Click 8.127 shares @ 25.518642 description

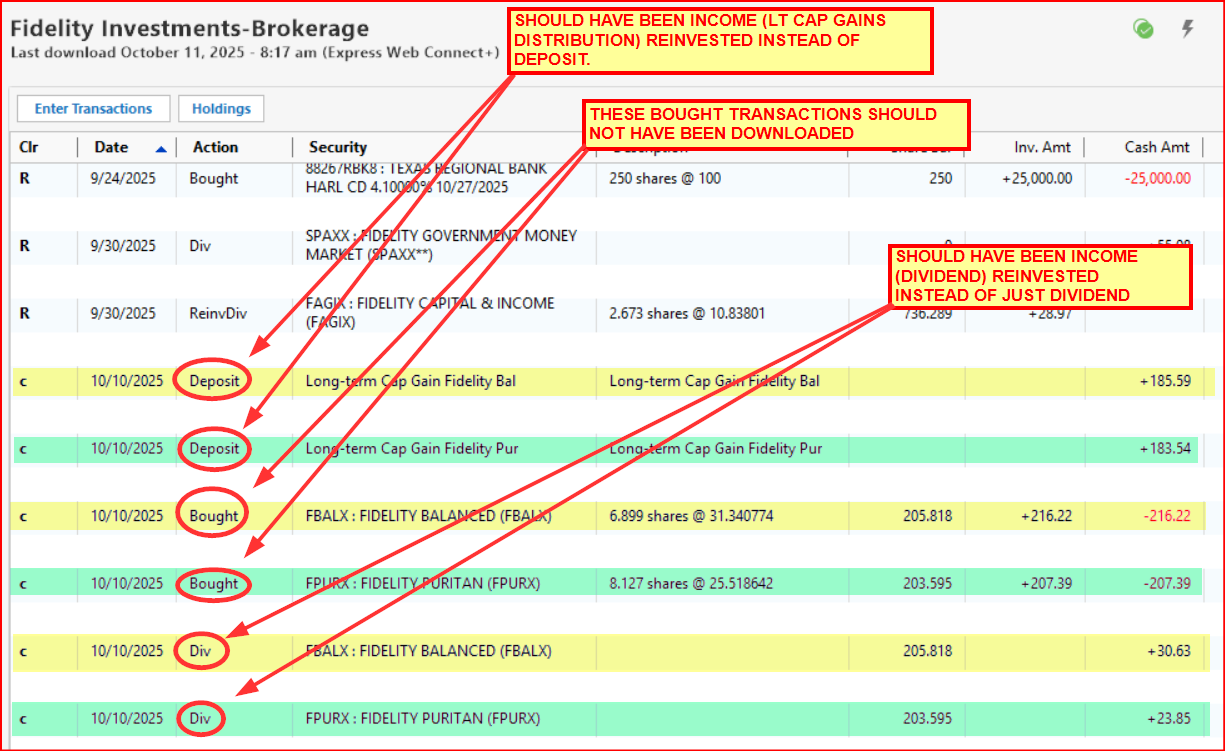tap(691, 583)
